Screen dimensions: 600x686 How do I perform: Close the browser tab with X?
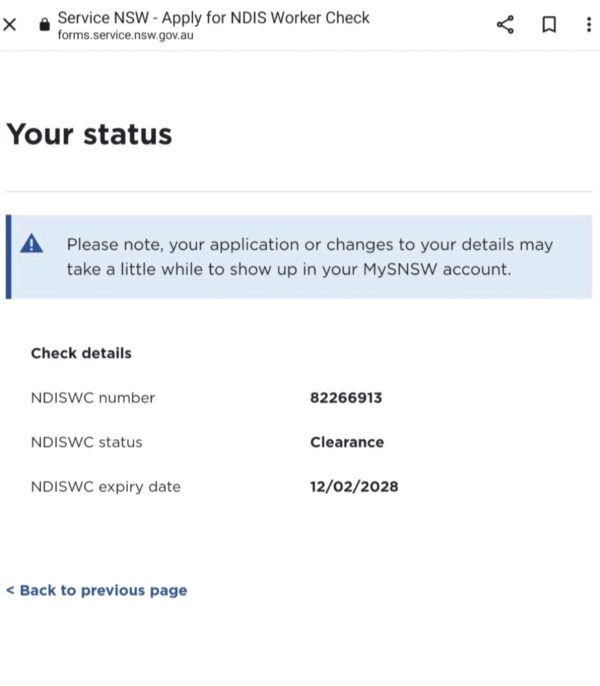point(11,25)
